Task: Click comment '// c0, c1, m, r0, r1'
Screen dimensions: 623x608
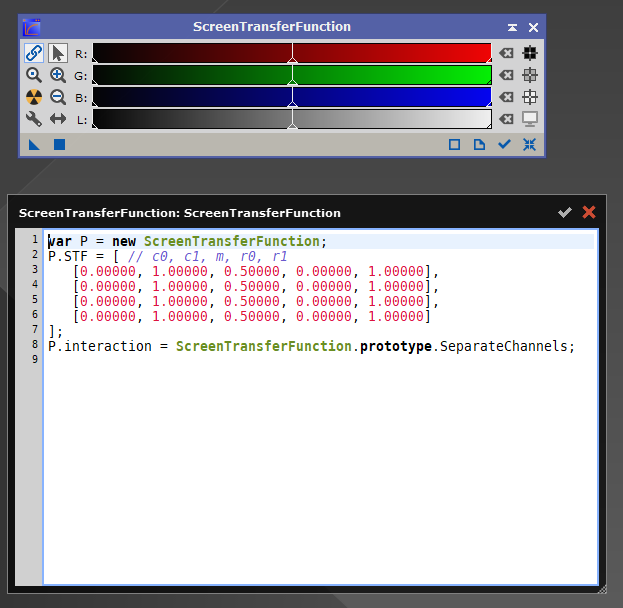Action: (207, 256)
